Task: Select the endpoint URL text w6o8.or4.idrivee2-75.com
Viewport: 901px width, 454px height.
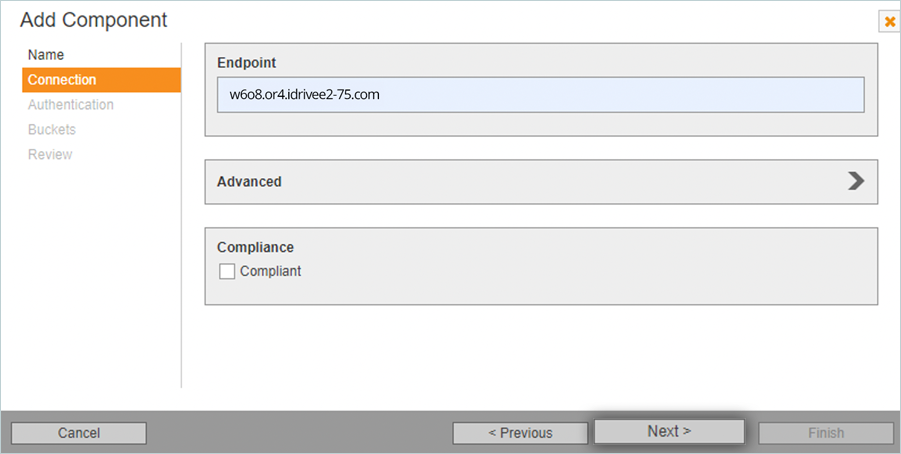Action: (x=304, y=96)
